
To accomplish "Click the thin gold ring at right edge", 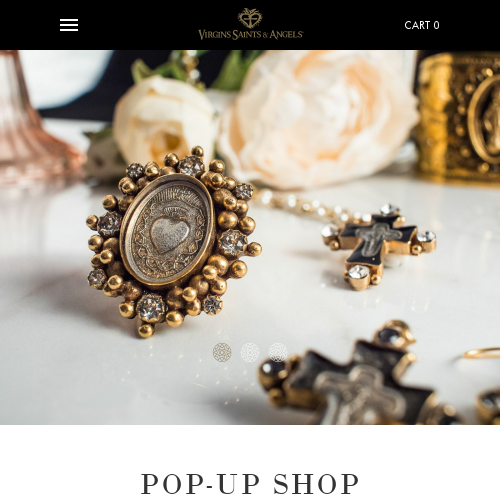I will coord(483,353).
